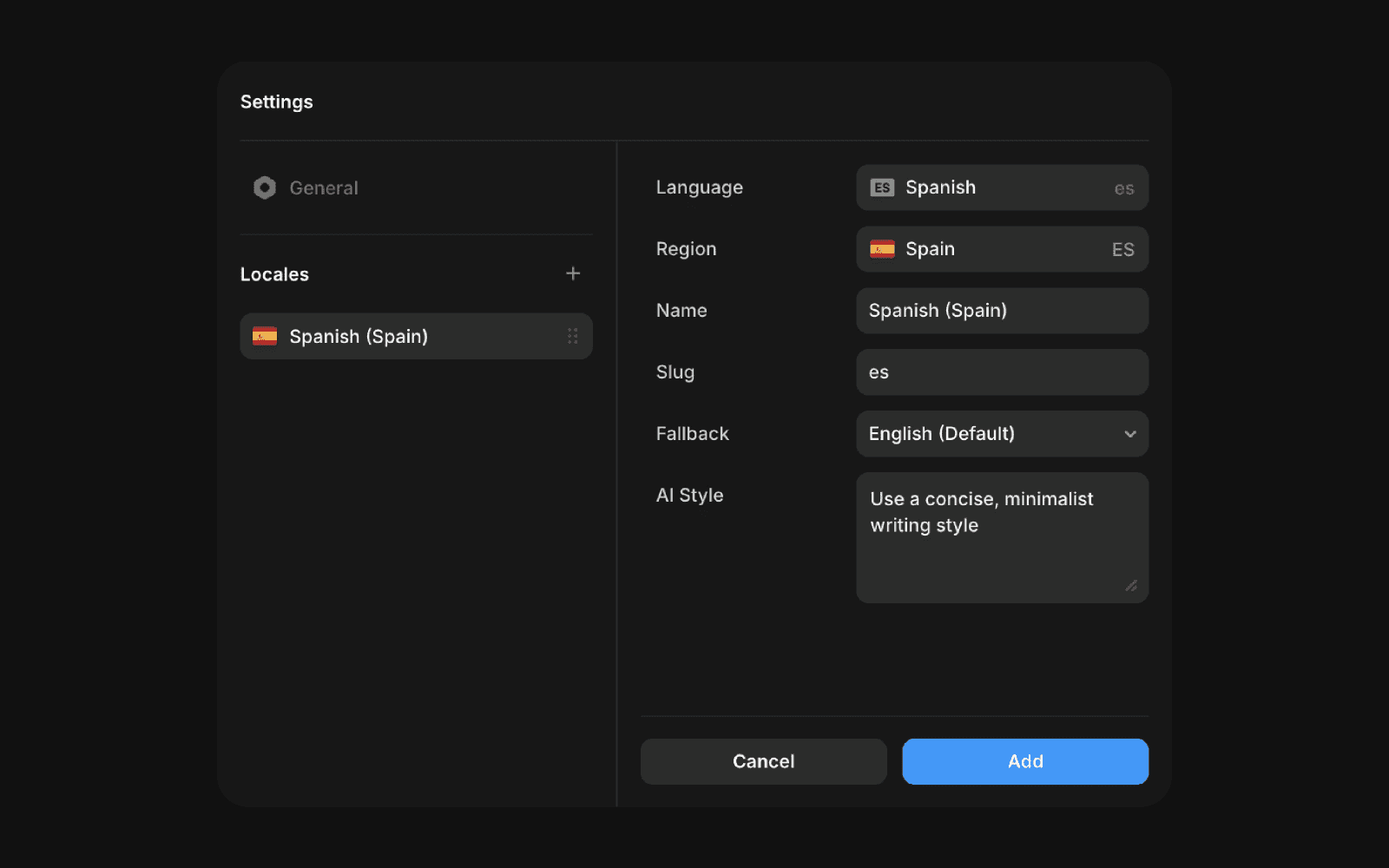Viewport: 1389px width, 868px height.
Task: Click the ES badge in the Region field
Action: click(x=1122, y=249)
